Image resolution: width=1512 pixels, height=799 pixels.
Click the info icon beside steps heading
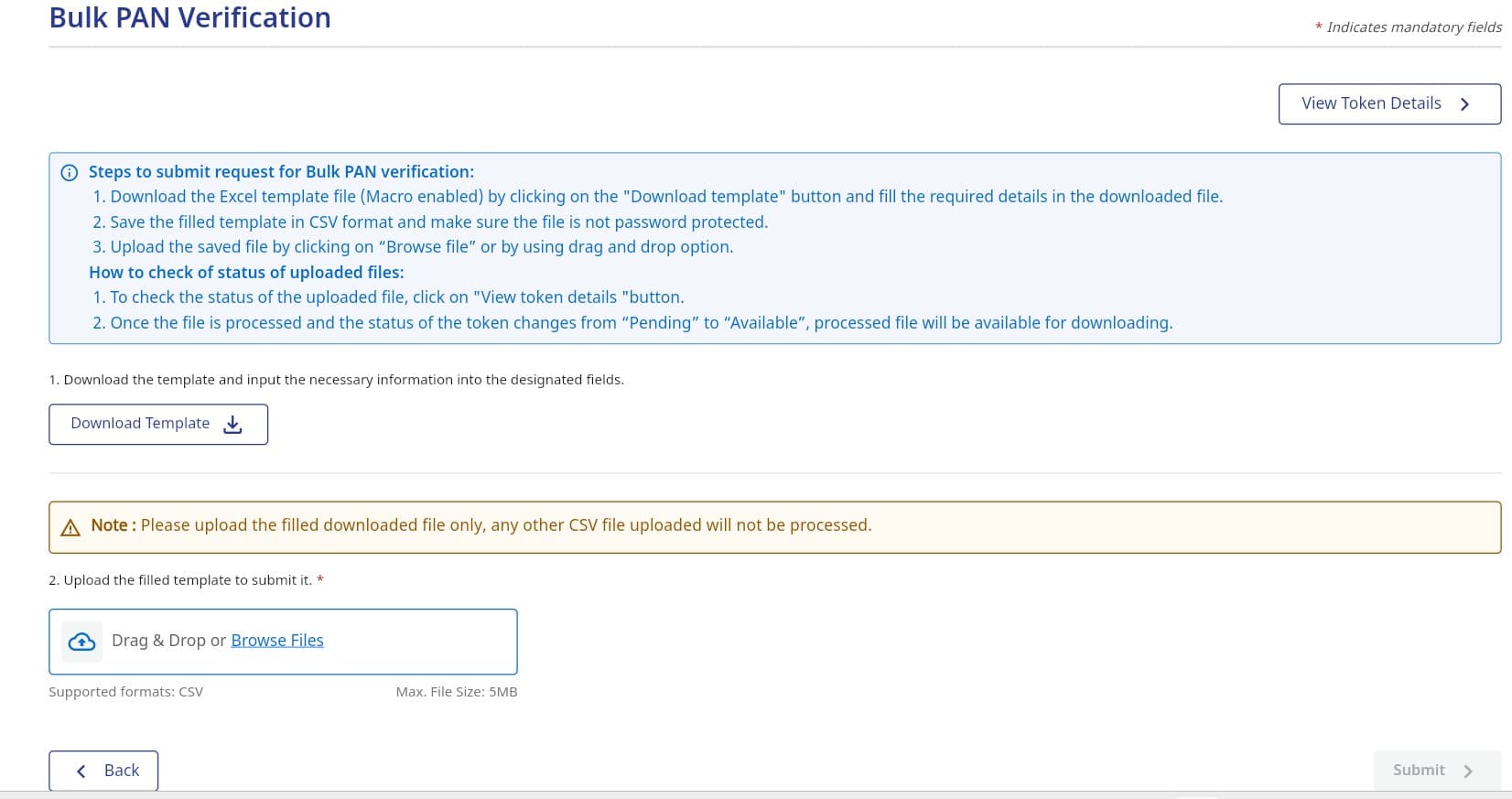click(x=71, y=172)
